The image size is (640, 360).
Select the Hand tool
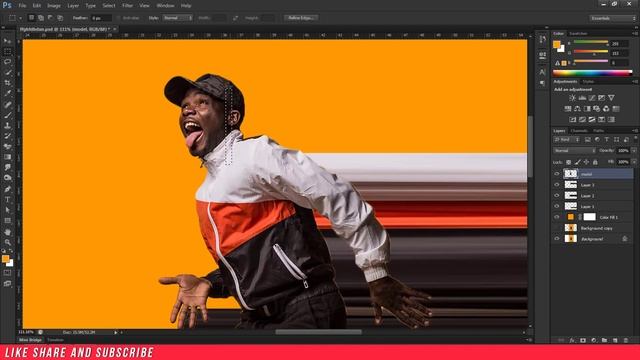[x=7, y=232]
